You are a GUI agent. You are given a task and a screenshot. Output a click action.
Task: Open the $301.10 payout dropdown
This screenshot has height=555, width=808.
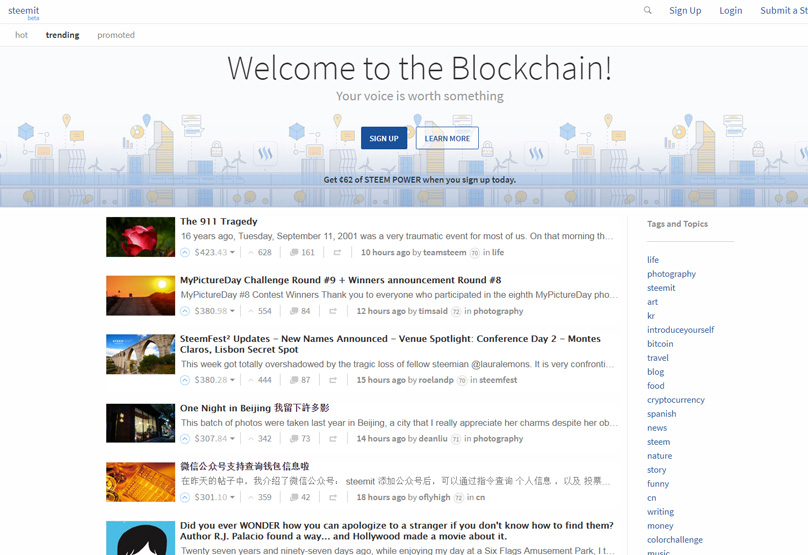[214, 498]
